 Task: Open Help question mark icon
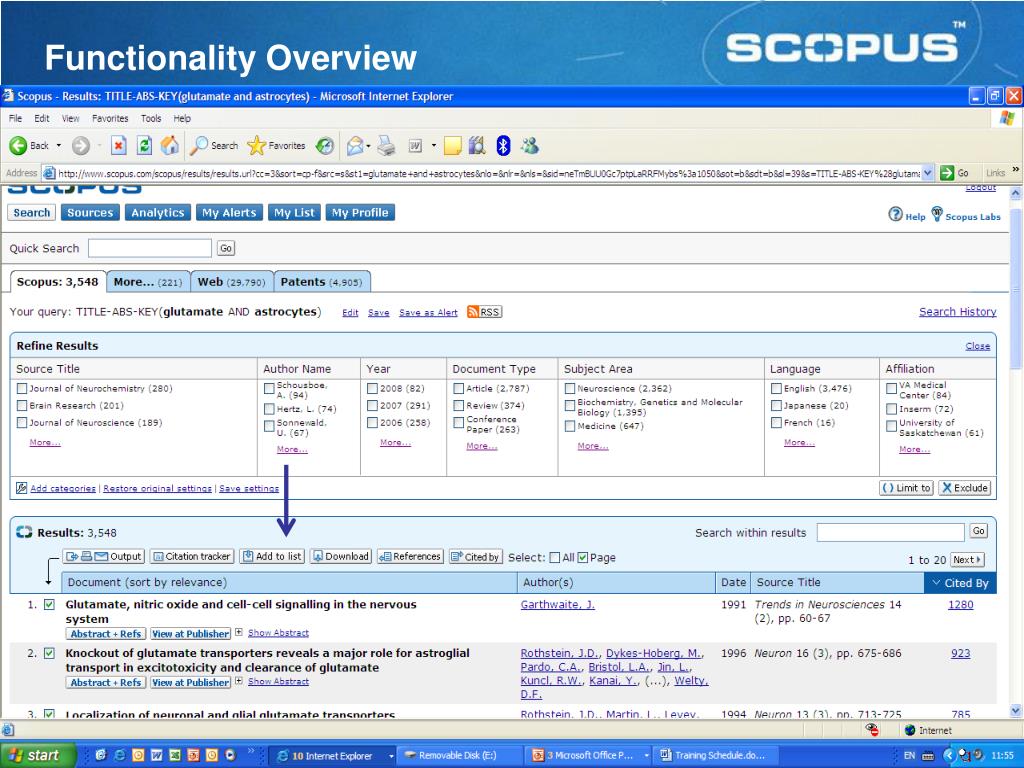point(895,214)
